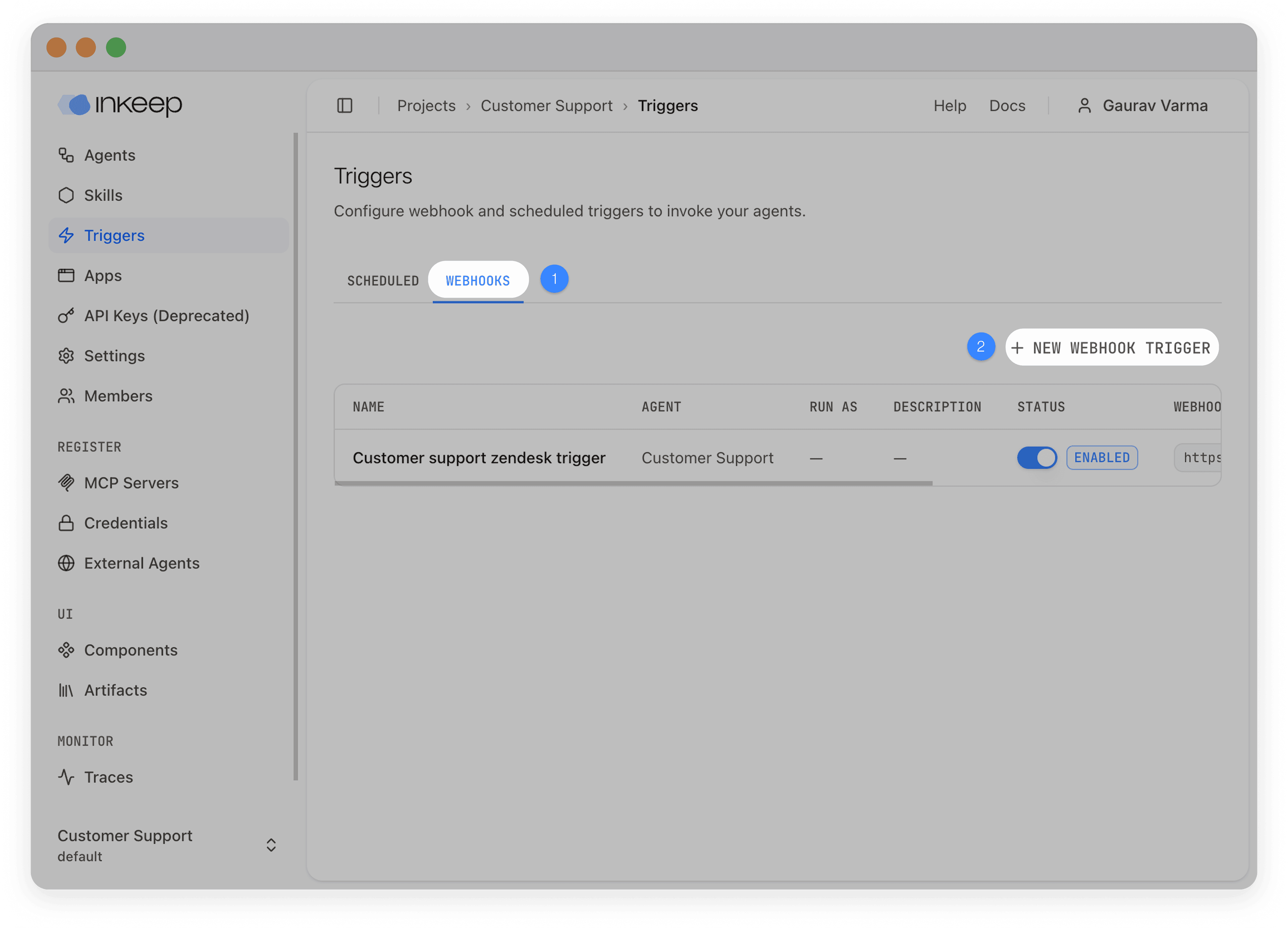Viewport: 1288px width, 928px height.
Task: Open MCP Servers under Register
Action: 132,483
